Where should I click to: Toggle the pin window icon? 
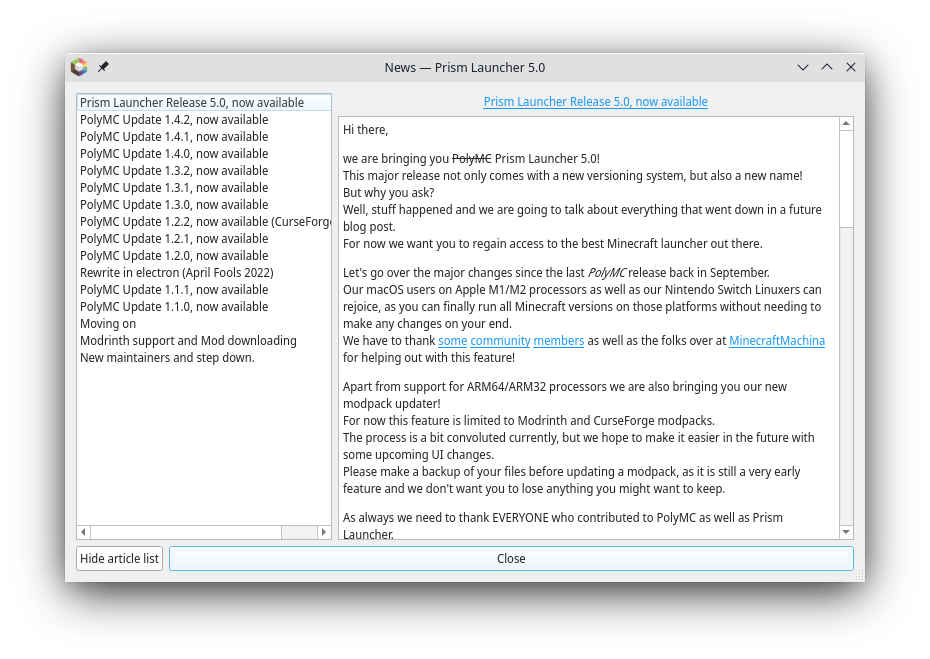(103, 67)
